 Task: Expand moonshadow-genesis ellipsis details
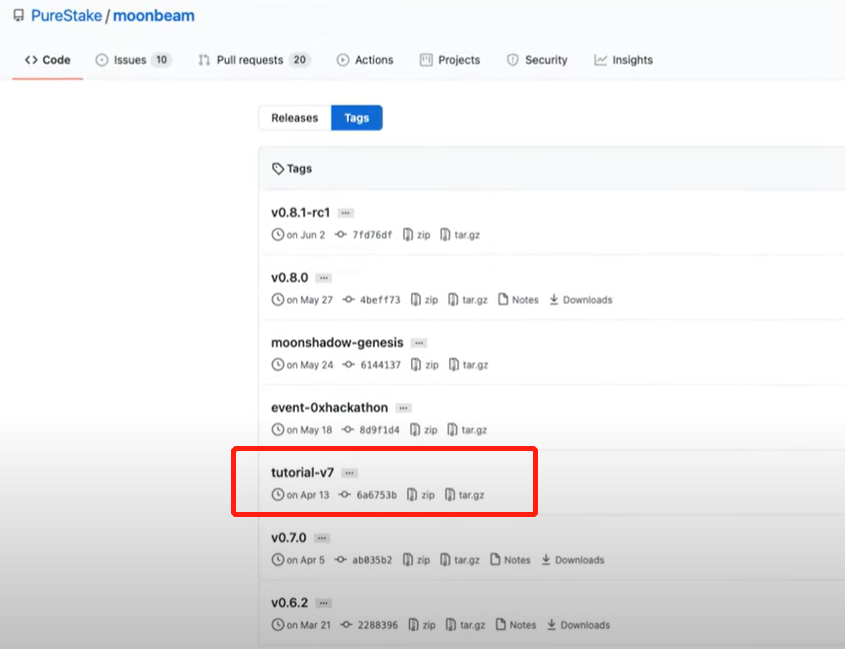(x=419, y=343)
